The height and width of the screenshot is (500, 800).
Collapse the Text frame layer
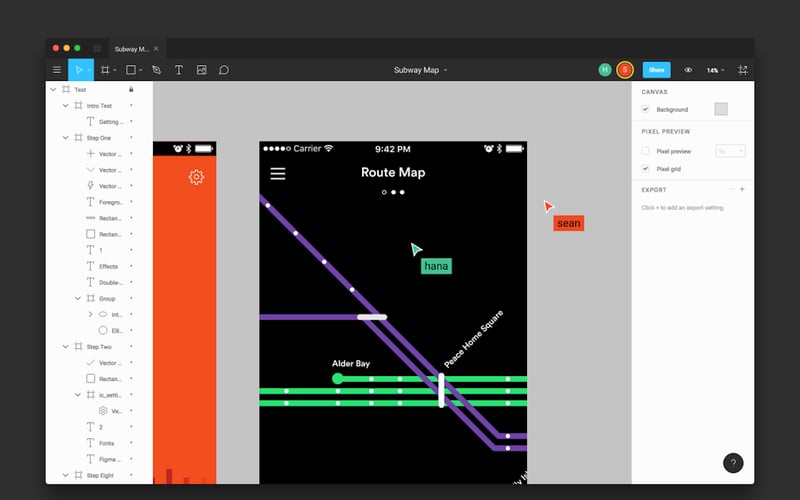coord(53,89)
